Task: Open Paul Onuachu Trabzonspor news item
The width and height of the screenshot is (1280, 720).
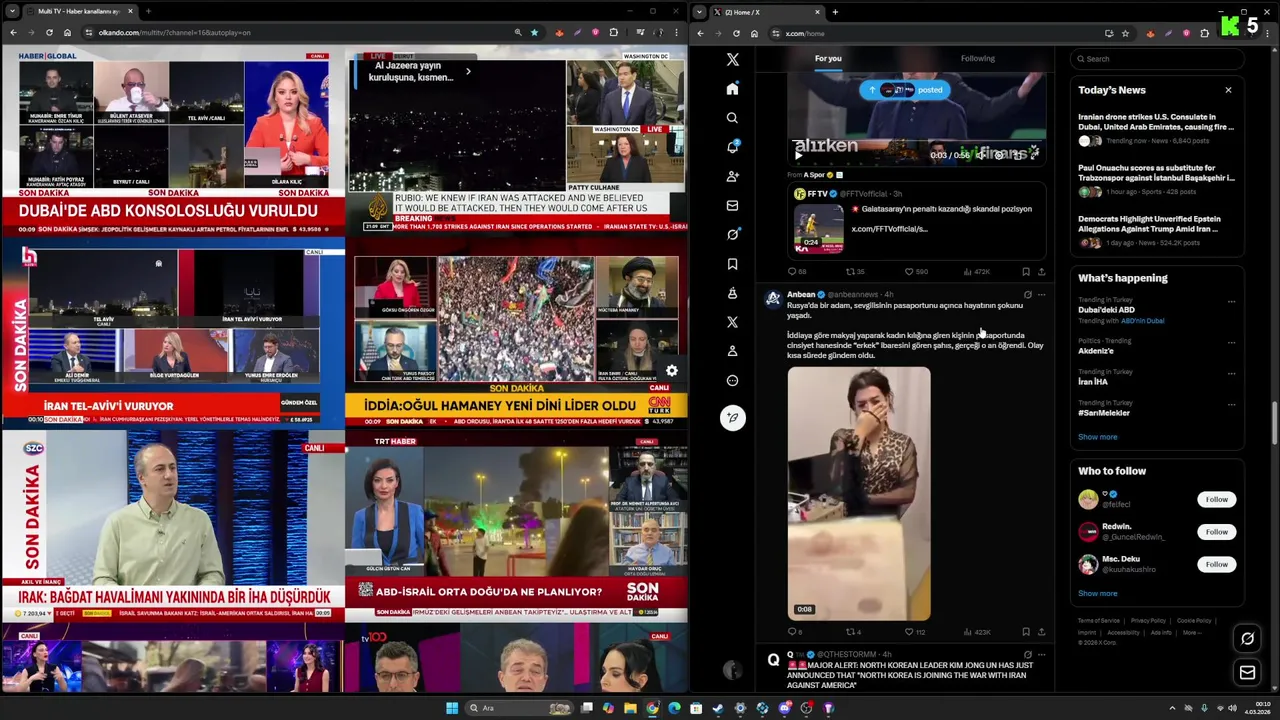Action: 1157,179
